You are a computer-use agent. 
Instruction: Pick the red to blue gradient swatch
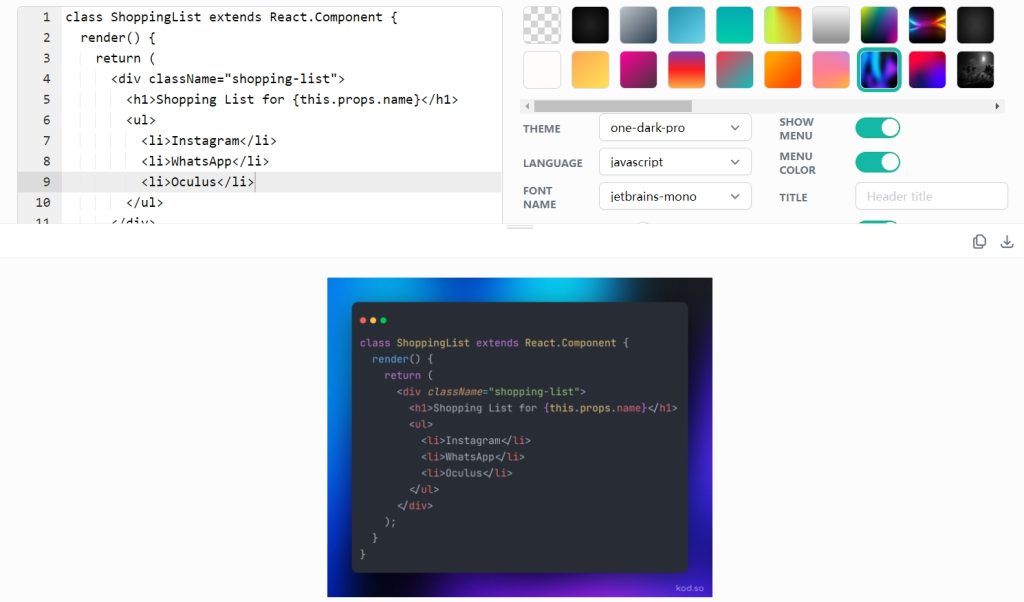point(927,69)
